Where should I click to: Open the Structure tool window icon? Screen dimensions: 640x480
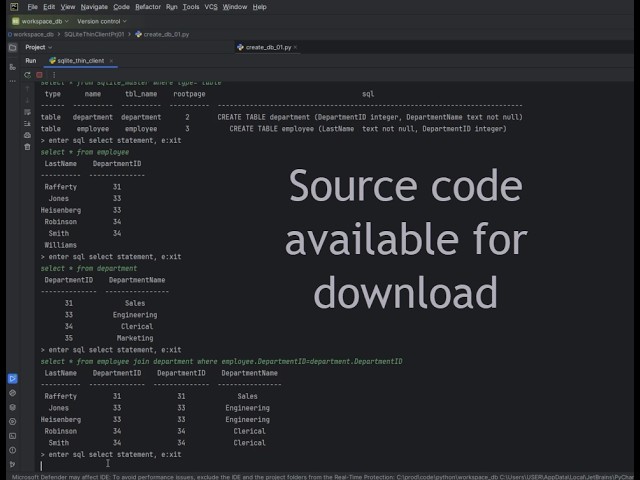click(x=13, y=67)
